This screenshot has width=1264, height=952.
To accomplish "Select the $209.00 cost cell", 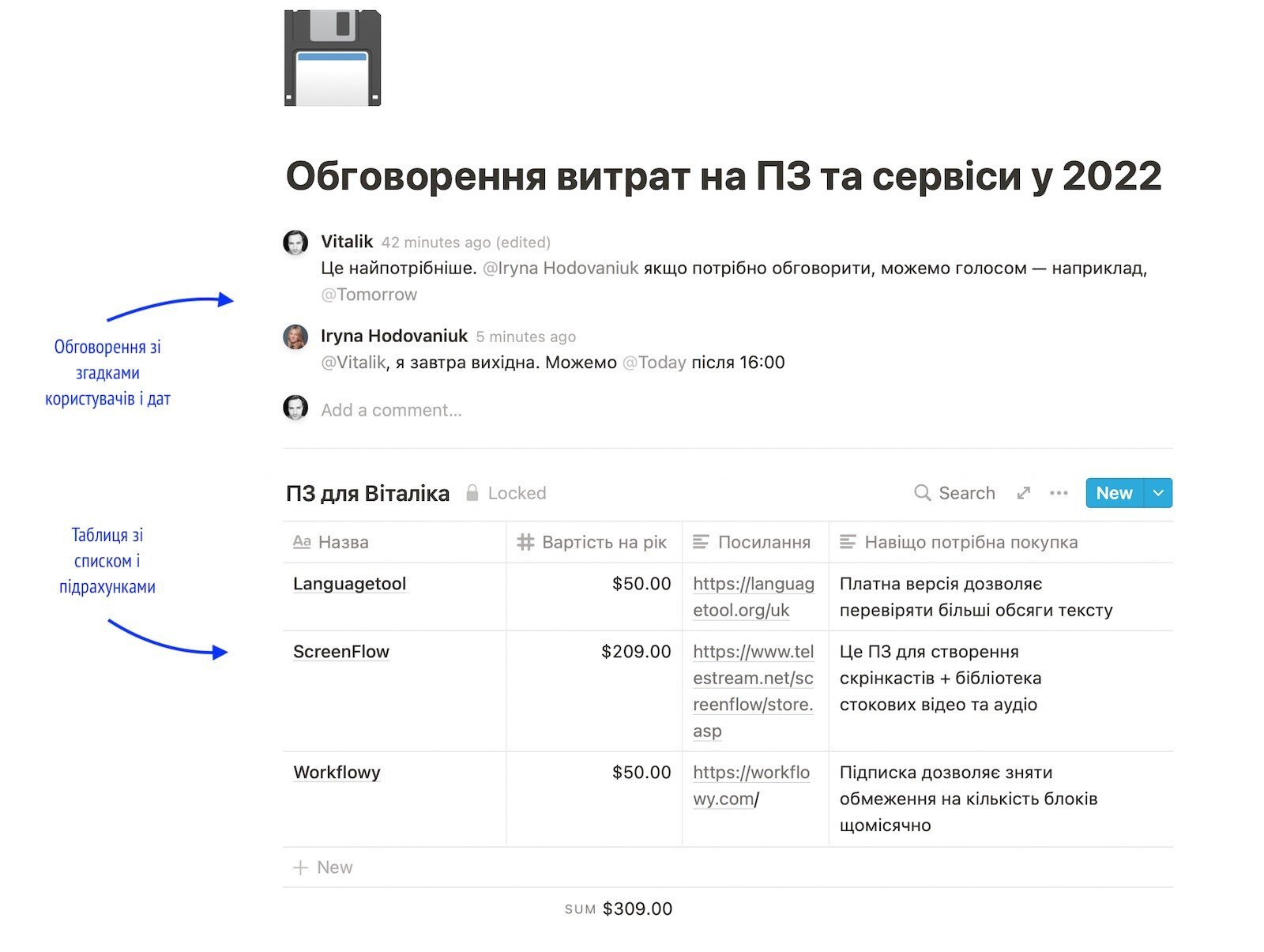I will click(x=594, y=691).
